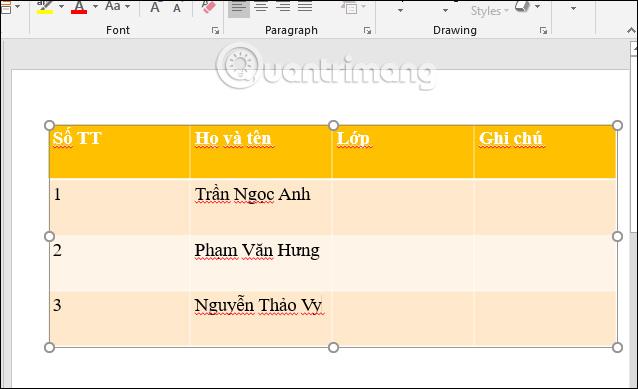
Task: Open the Quick Styles dropdown
Action: [x=489, y=11]
